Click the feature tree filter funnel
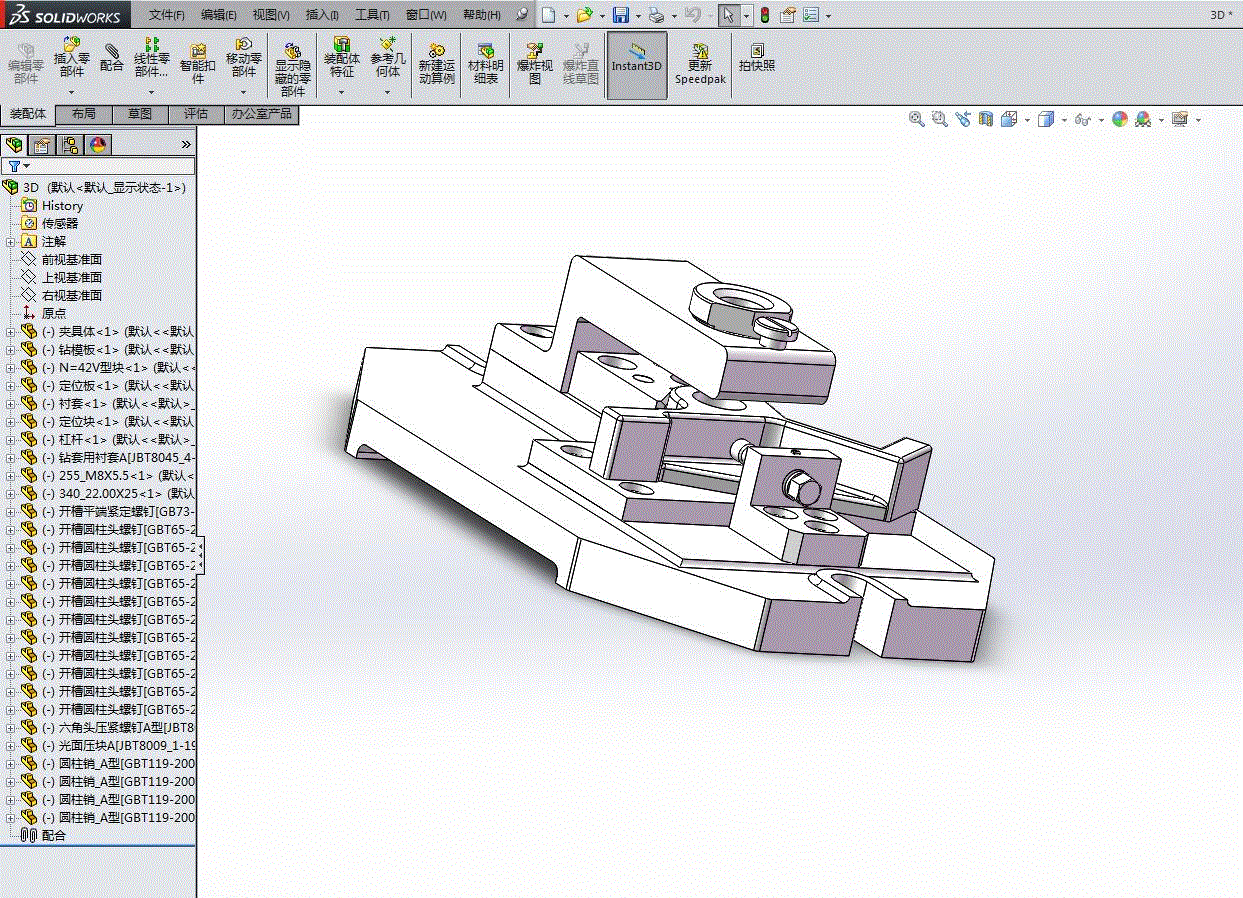The image size is (1243, 898). pyautogui.click(x=14, y=166)
